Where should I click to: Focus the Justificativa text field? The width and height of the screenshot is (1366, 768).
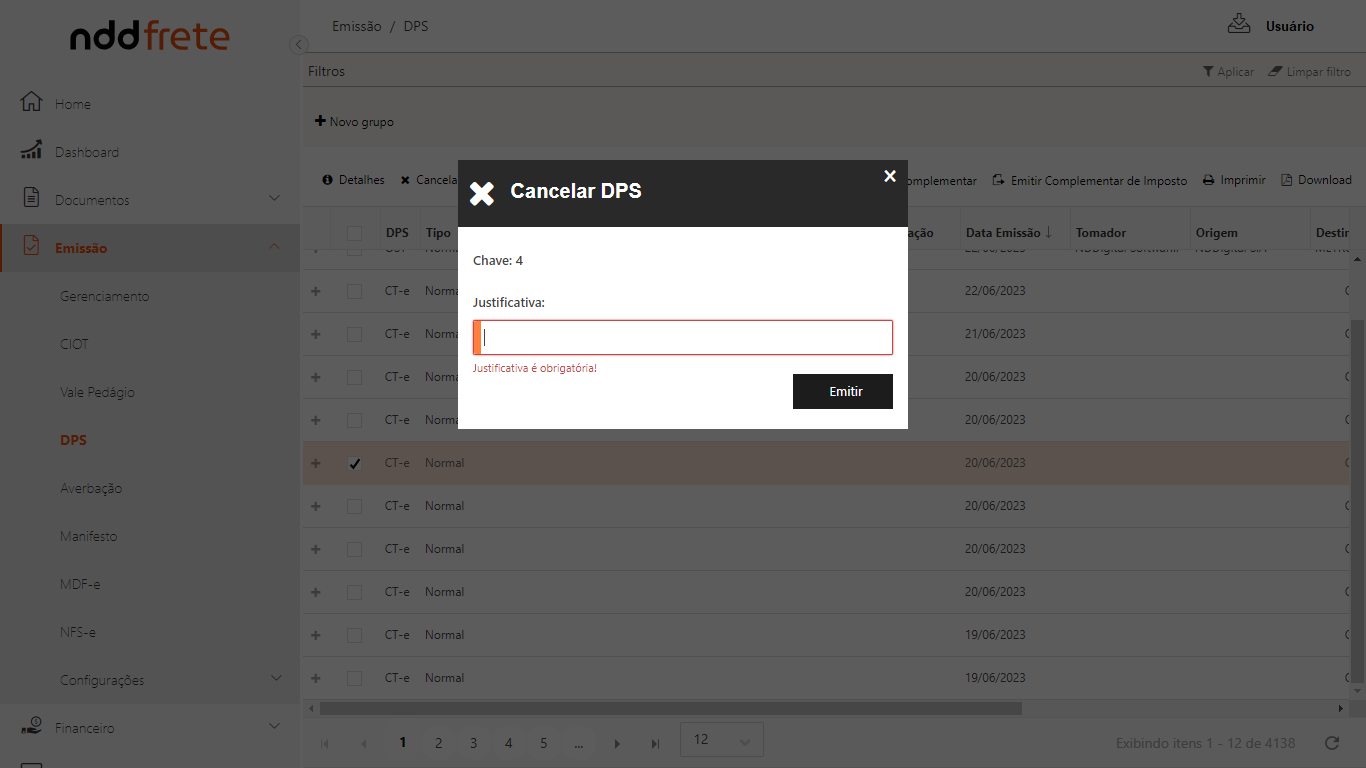coord(685,338)
